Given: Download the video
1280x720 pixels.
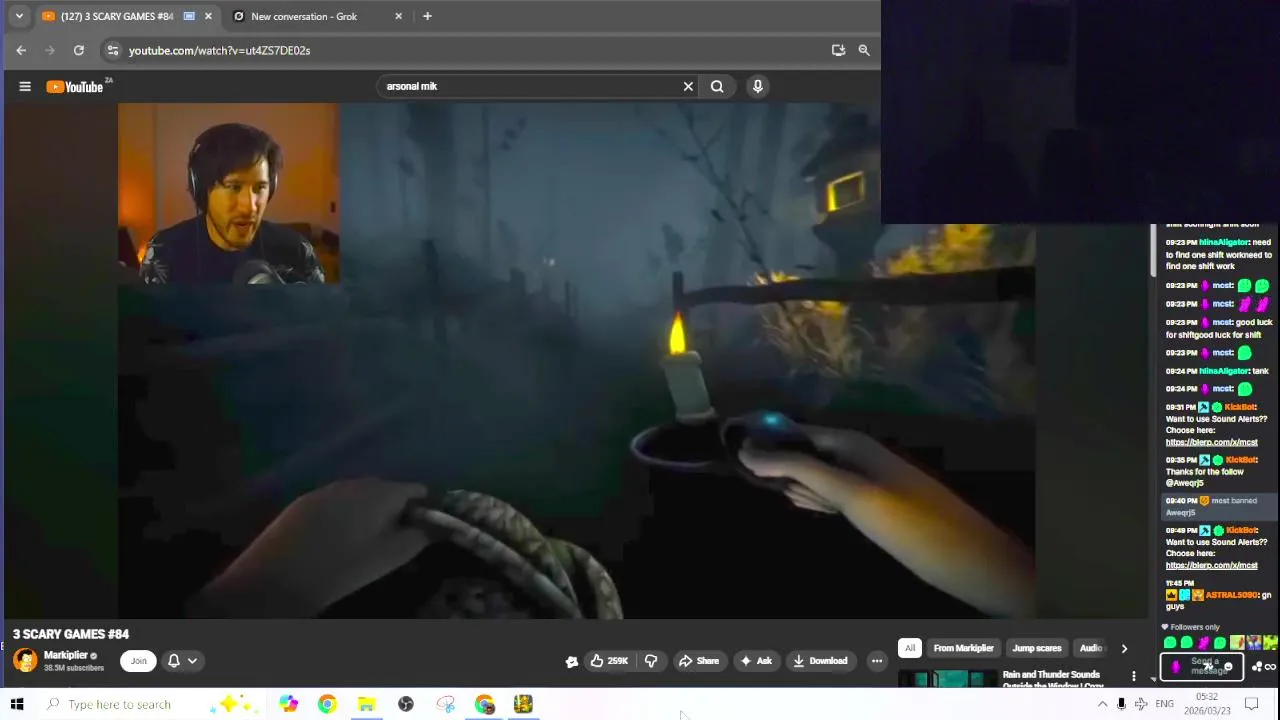Looking at the screenshot, I should point(820,661).
